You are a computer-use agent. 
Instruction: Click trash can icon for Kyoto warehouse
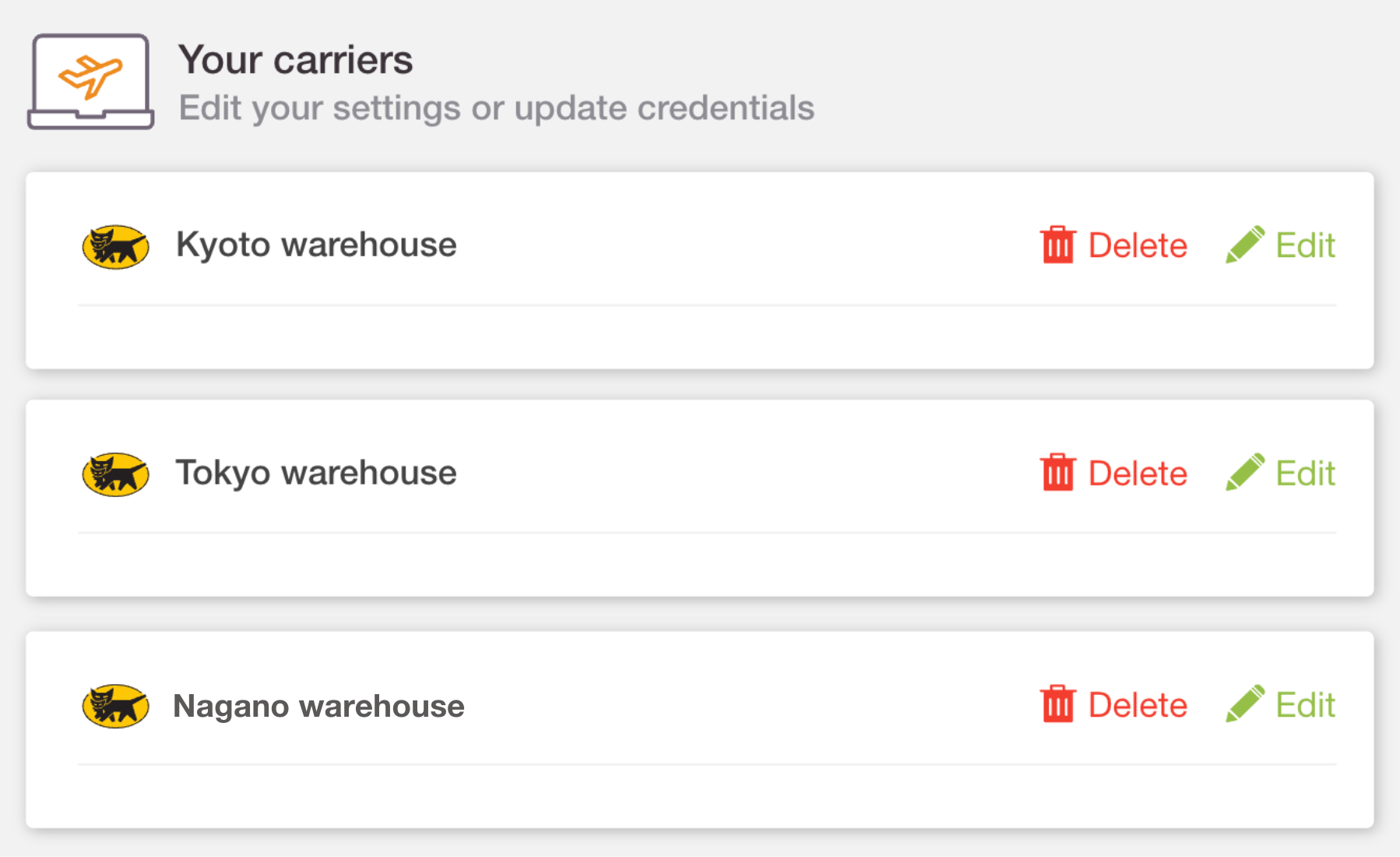pos(1057,245)
